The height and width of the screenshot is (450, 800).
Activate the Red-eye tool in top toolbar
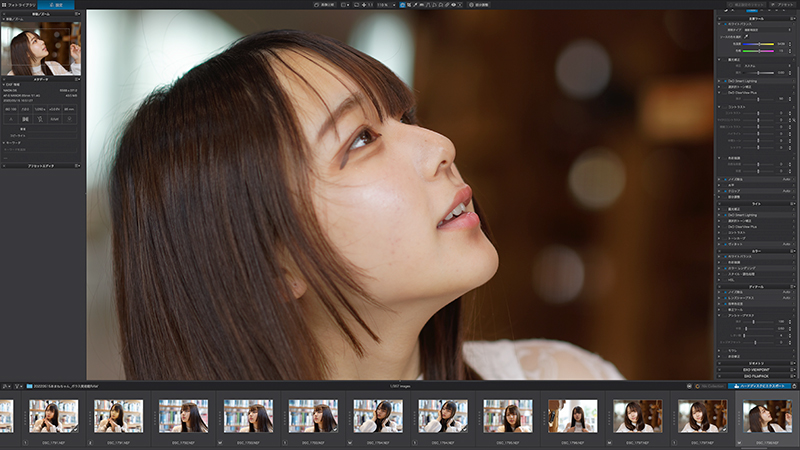[x=453, y=5]
